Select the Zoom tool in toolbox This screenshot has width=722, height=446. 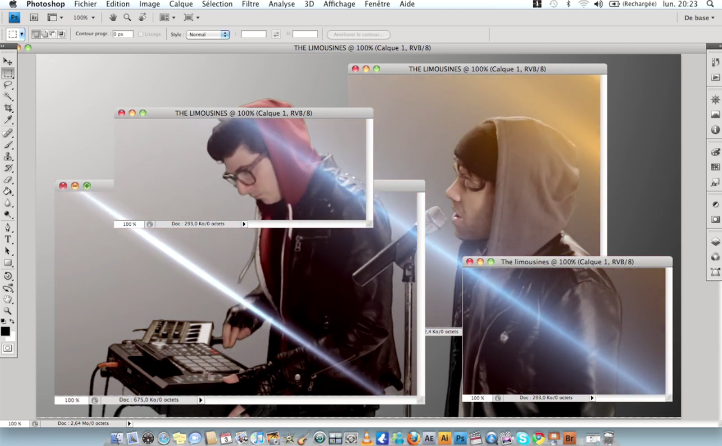click(x=8, y=311)
